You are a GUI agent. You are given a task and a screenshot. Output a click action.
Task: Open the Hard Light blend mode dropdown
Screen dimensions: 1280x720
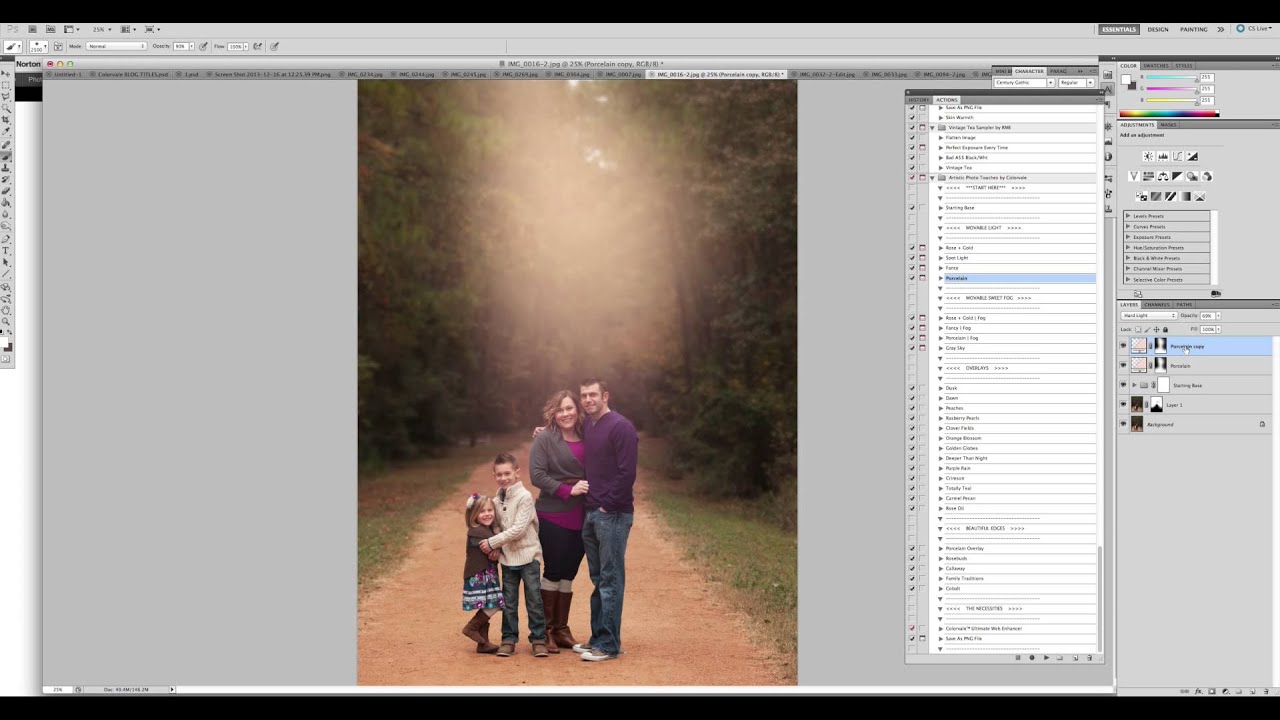[1149, 316]
